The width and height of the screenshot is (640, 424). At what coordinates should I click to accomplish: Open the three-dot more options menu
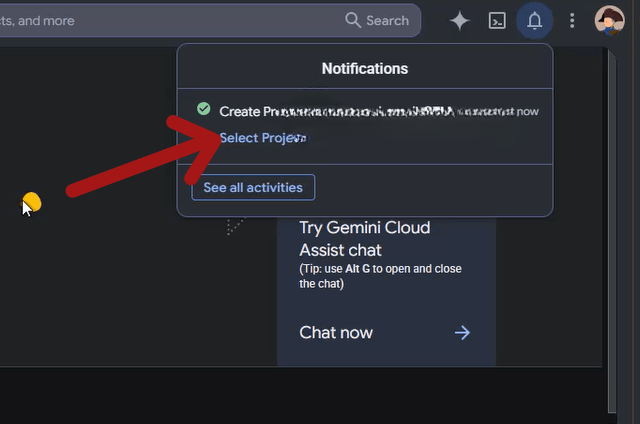(572, 20)
